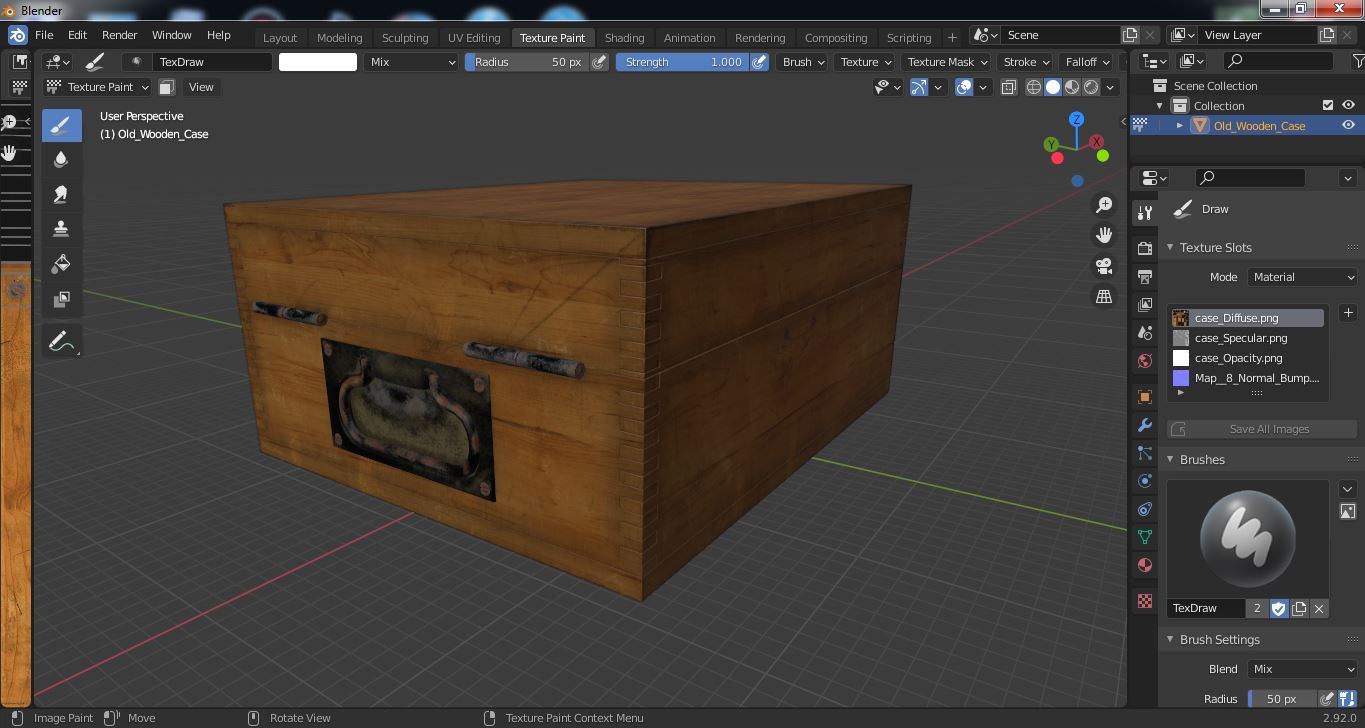Switch to wireframe viewport shading

(1034, 87)
